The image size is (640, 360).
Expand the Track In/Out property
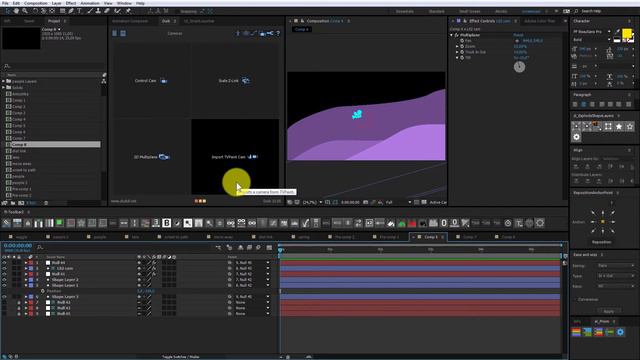(457, 52)
